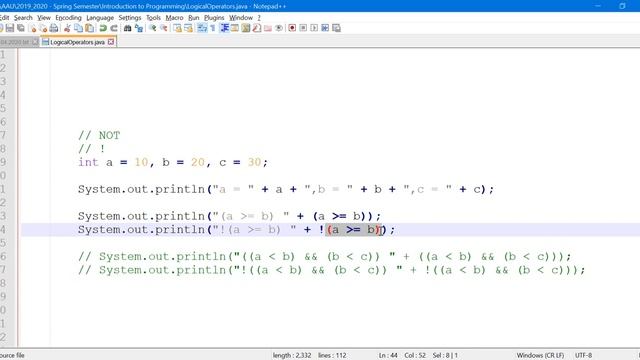Open Find with the binoculars icon
Image resolution: width=640 pixels, height=360 pixels.
127,28
